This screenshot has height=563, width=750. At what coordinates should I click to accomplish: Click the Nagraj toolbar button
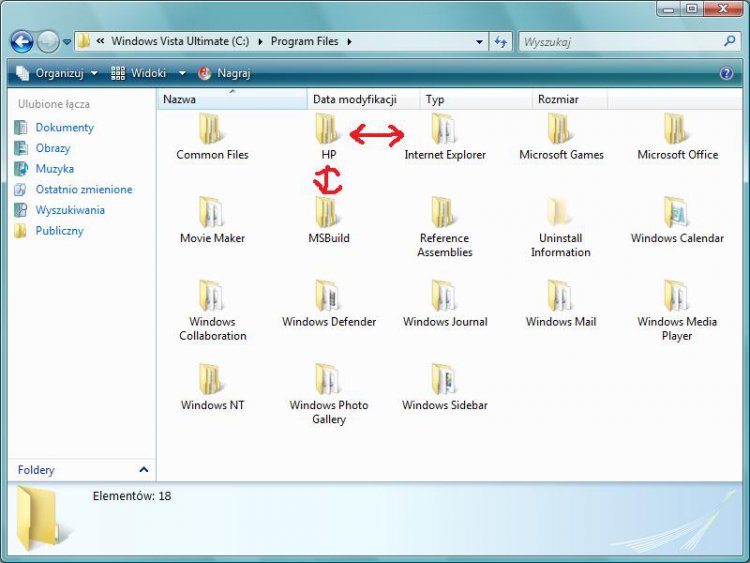coord(224,73)
